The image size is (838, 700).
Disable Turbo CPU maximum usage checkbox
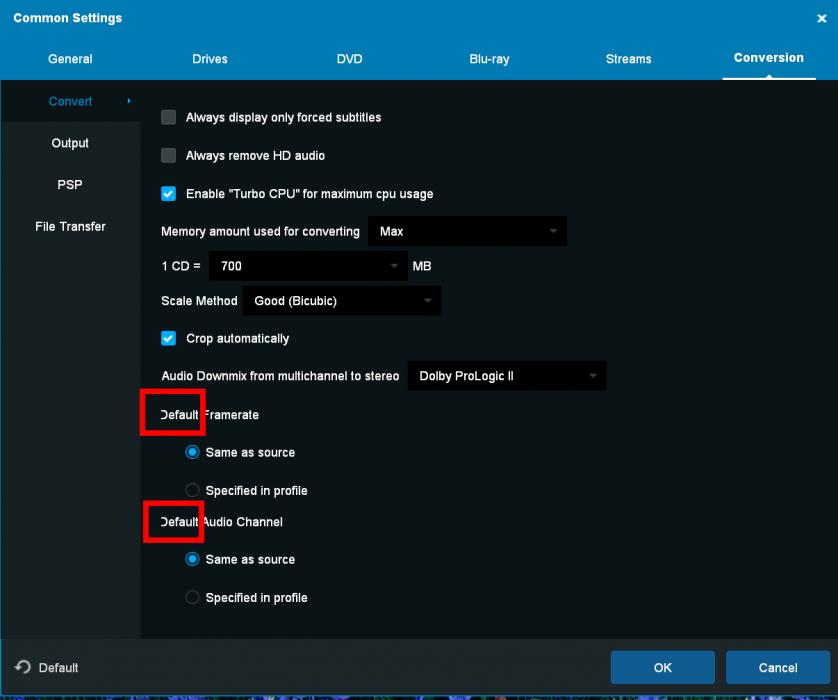pyautogui.click(x=169, y=194)
